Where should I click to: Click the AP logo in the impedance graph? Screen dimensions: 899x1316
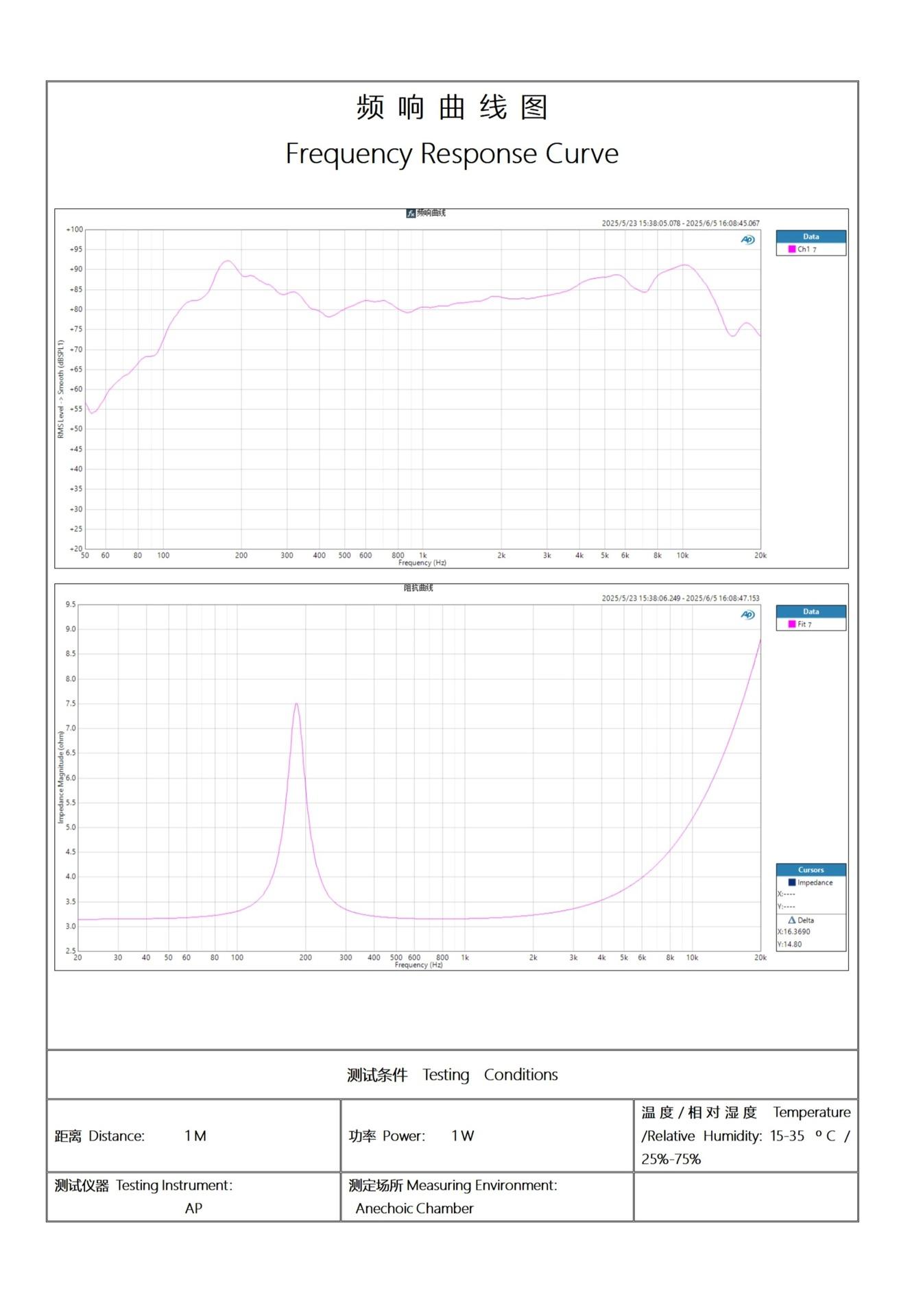click(747, 614)
